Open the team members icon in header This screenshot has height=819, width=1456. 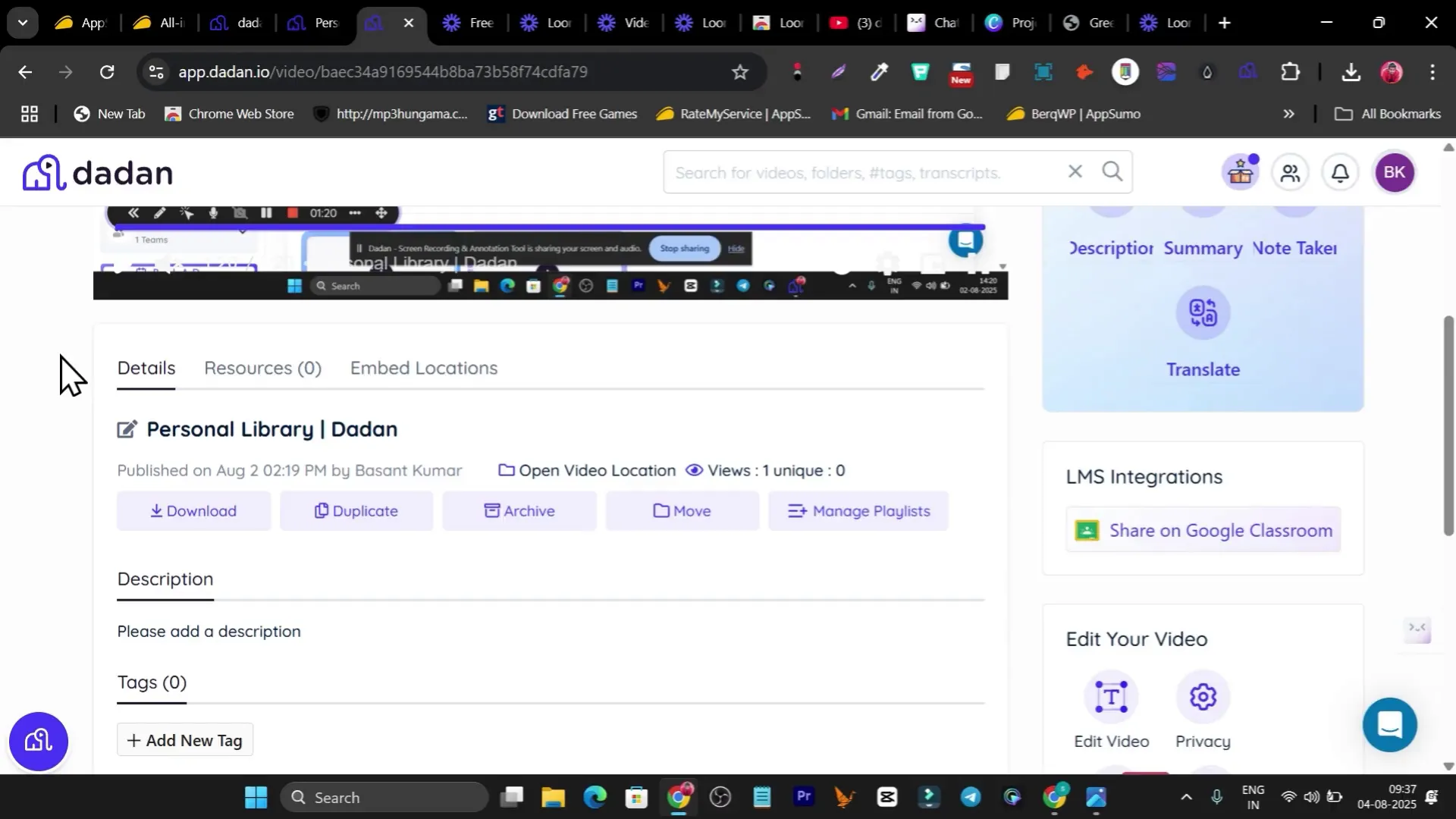[x=1290, y=173]
